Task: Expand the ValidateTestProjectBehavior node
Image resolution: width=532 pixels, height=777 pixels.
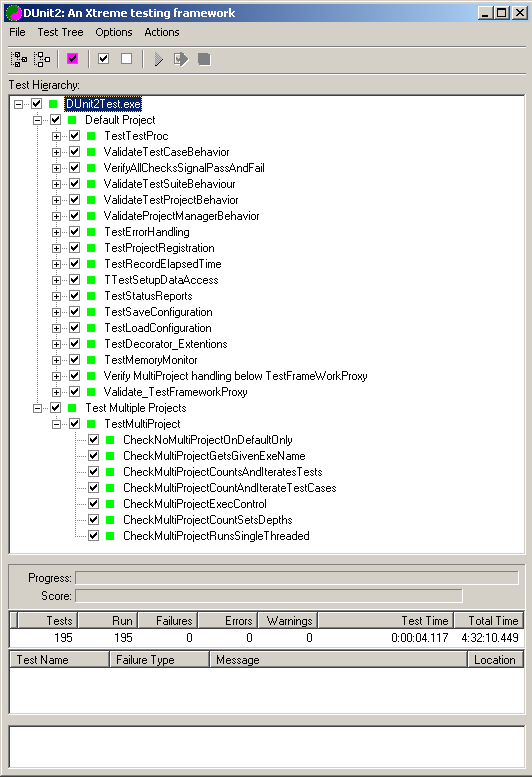Action: 56,200
